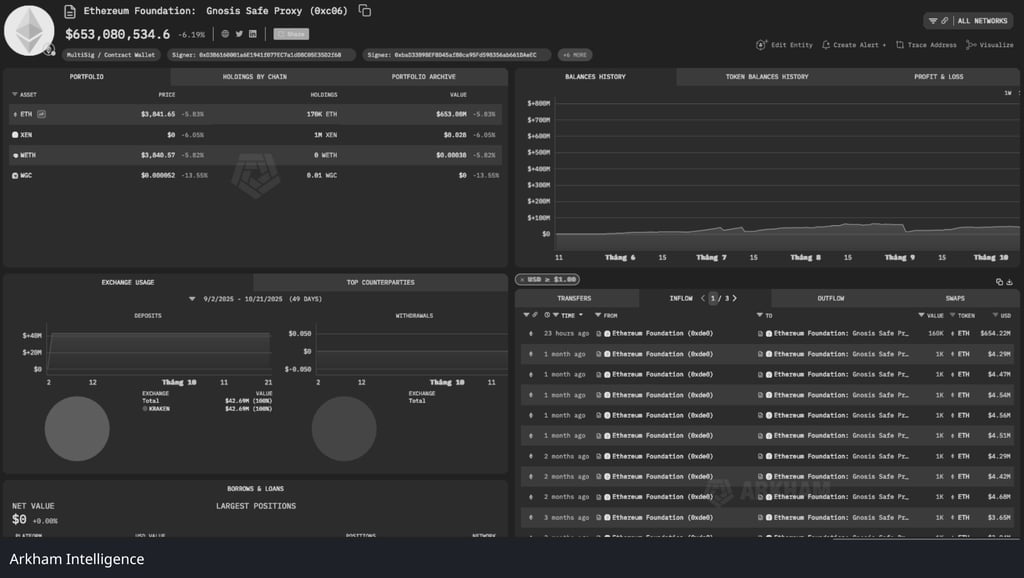Click the link filter icon in the transfers header
The image size is (1024, 578).
tap(535, 315)
